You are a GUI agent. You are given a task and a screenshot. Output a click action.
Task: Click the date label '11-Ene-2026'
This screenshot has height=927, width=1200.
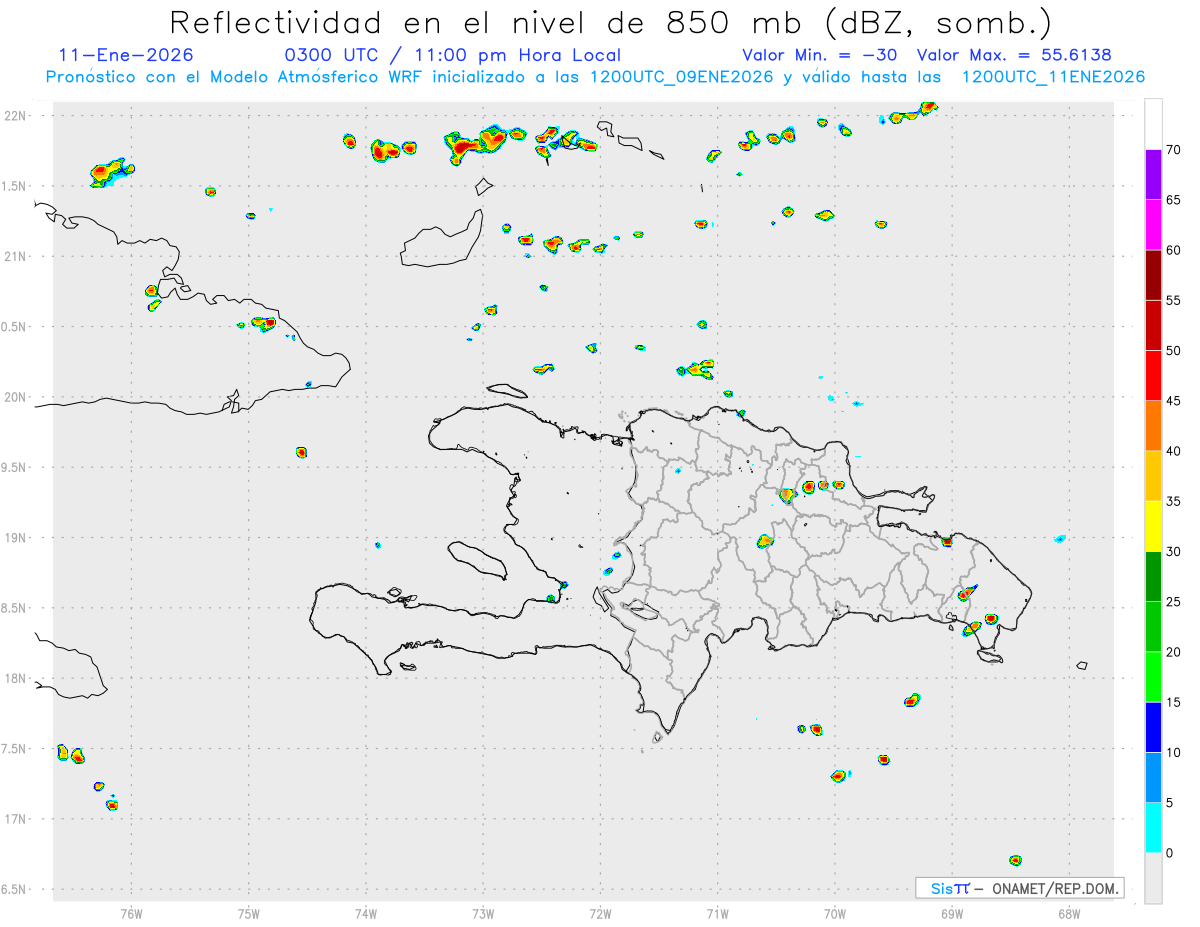point(127,55)
